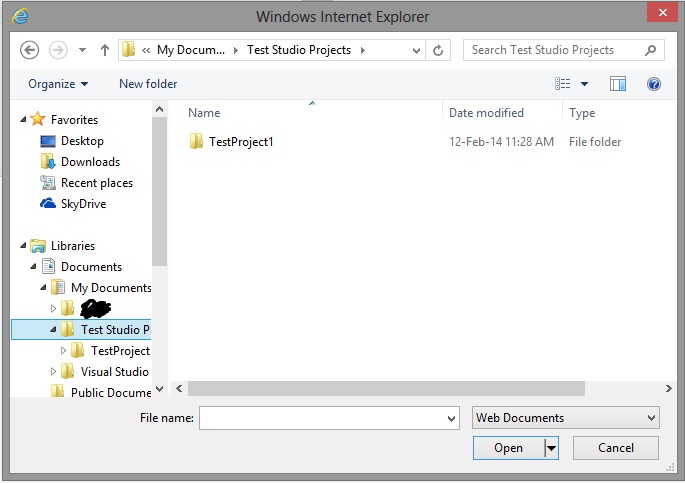Select Libraries in navigation pane
The image size is (685, 483).
(x=73, y=245)
